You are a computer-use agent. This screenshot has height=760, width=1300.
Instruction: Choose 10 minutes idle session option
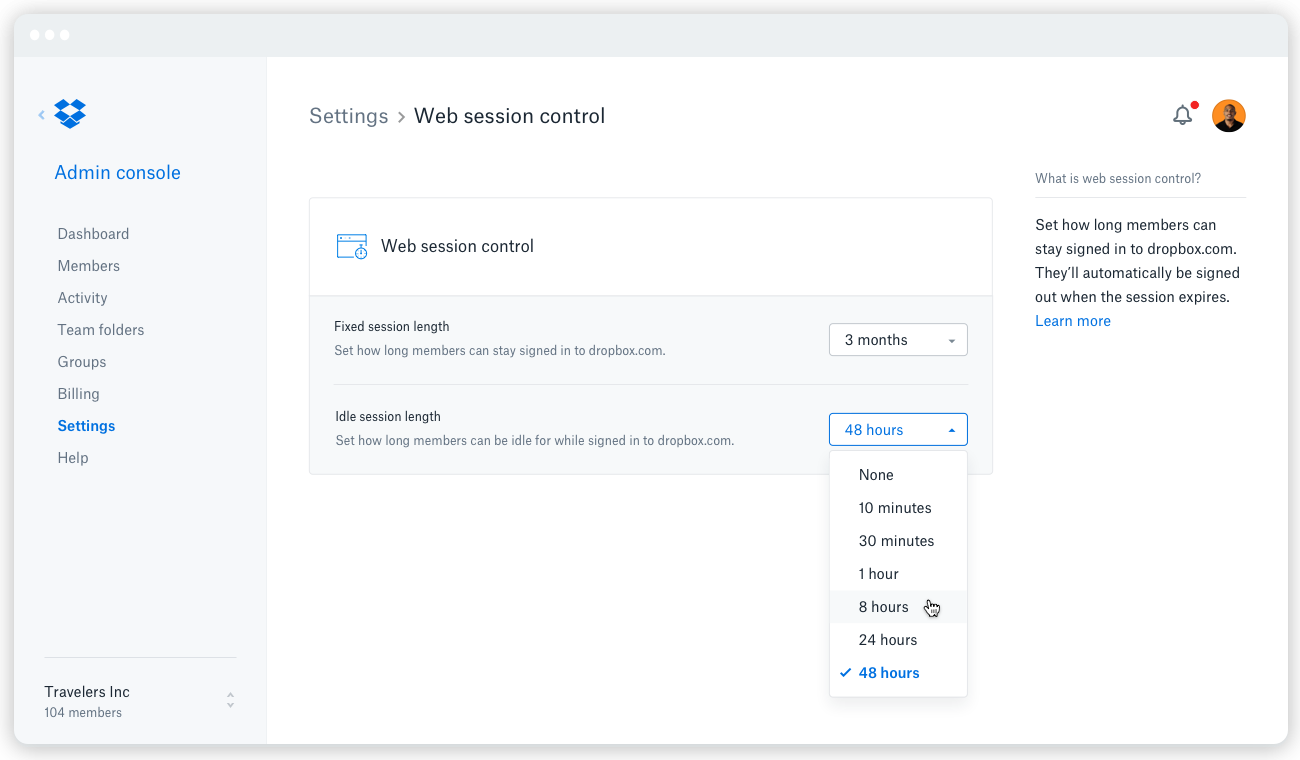pyautogui.click(x=895, y=508)
